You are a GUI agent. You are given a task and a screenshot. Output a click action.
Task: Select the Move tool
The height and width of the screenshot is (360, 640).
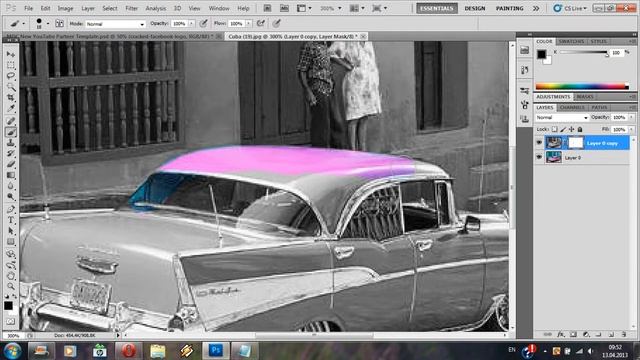click(11, 54)
